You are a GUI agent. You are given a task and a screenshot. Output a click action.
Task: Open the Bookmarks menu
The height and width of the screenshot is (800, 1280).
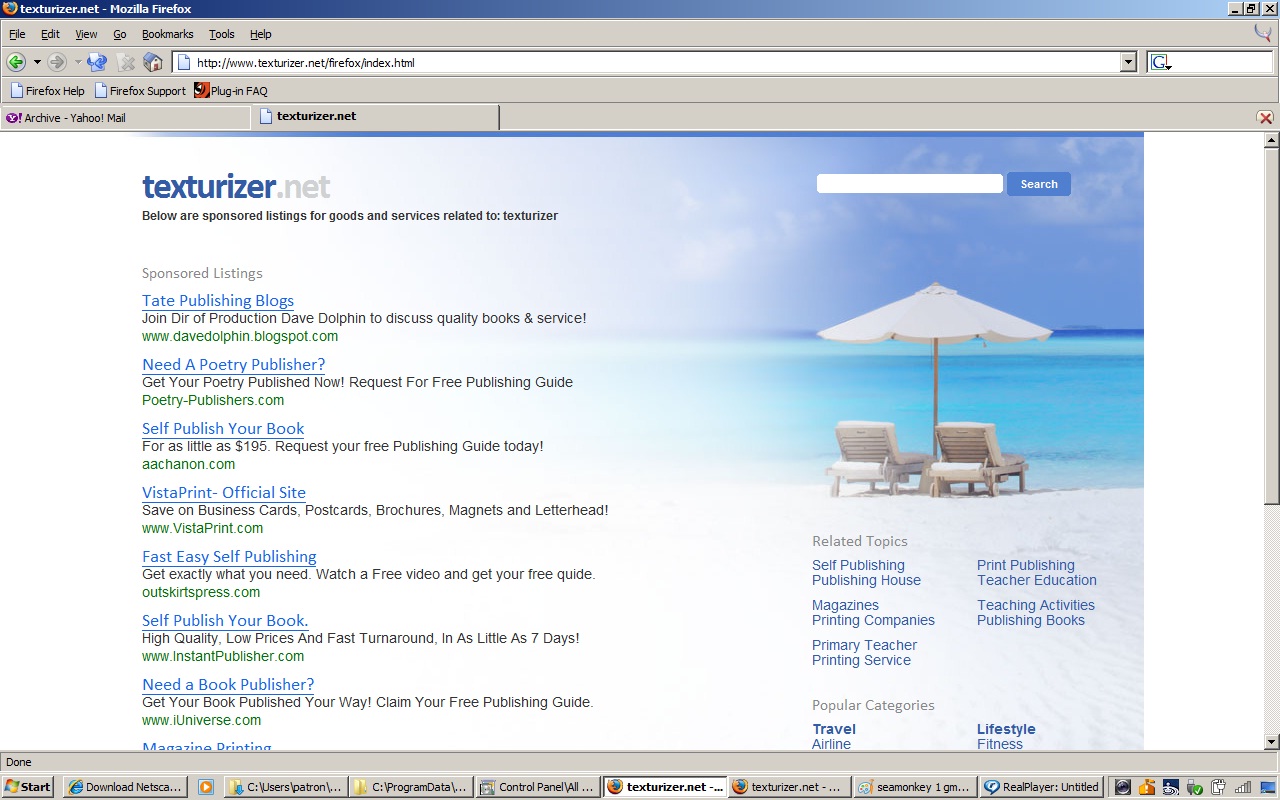pos(167,34)
